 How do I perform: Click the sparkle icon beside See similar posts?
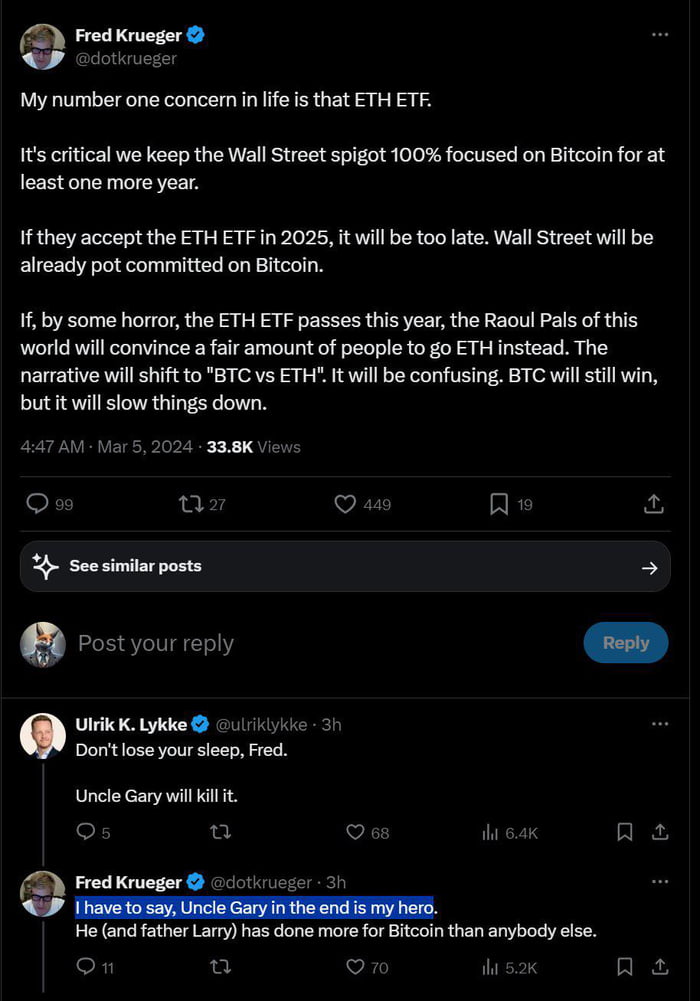click(x=47, y=566)
